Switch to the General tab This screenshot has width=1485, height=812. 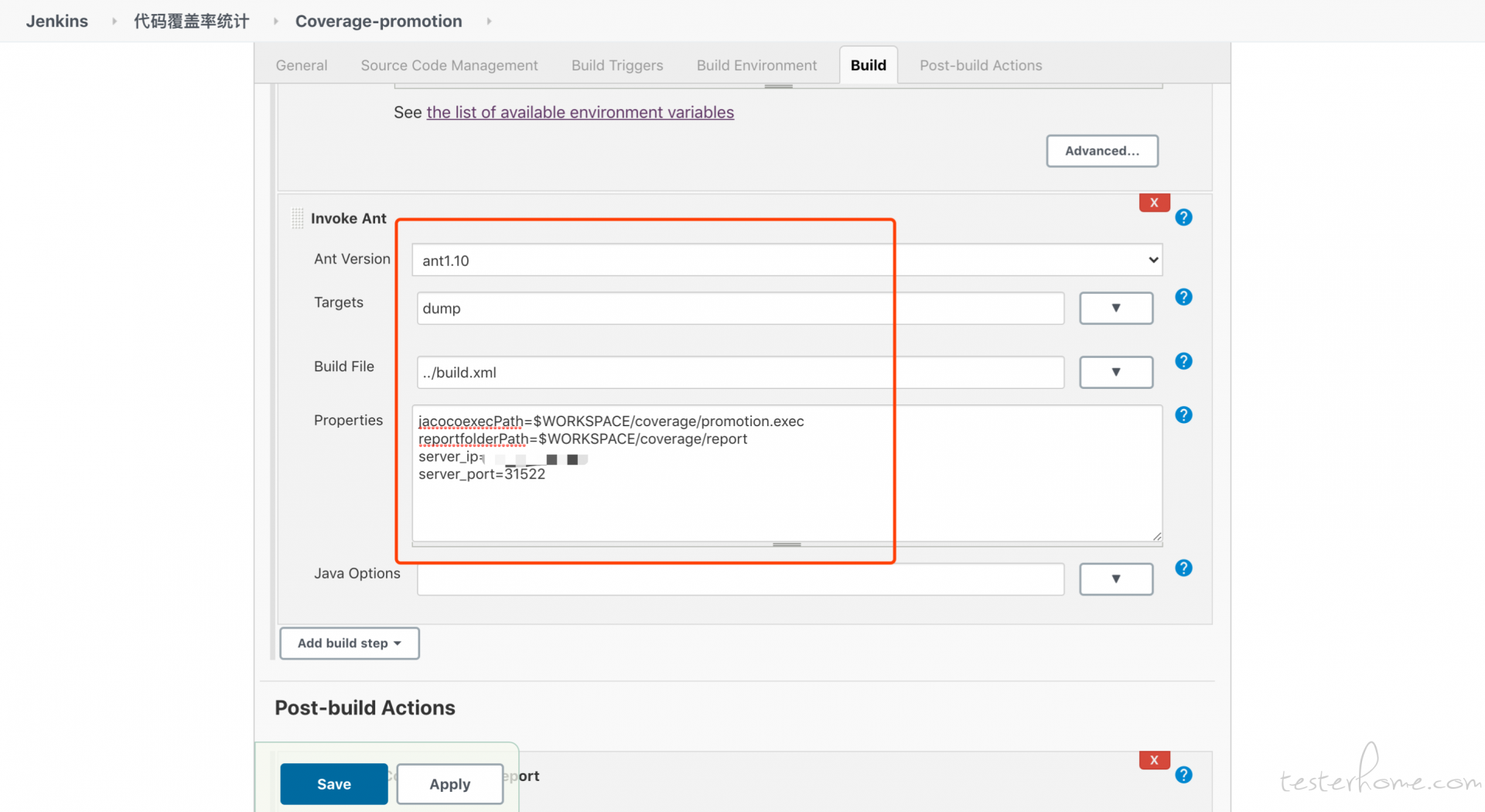tap(302, 66)
